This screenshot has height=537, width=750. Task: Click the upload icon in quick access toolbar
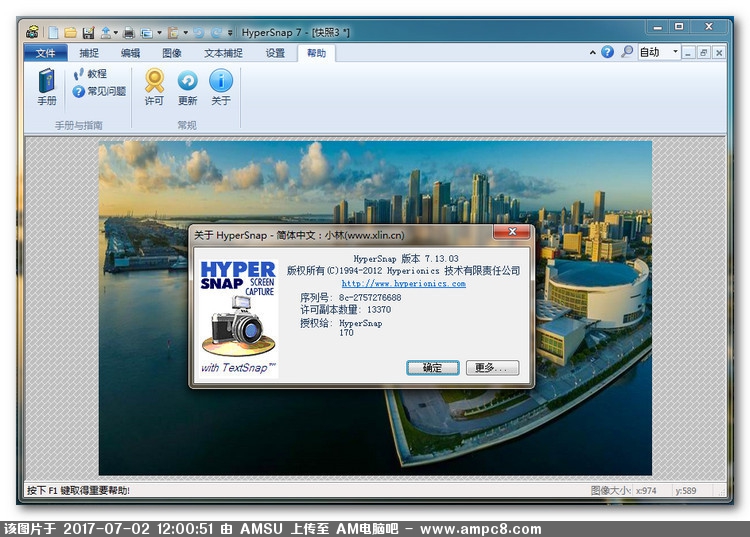(x=106, y=33)
